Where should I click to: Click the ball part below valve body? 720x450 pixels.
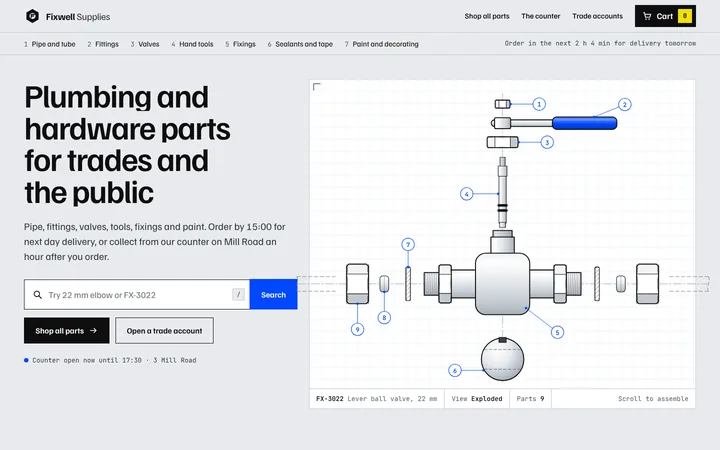click(x=502, y=359)
